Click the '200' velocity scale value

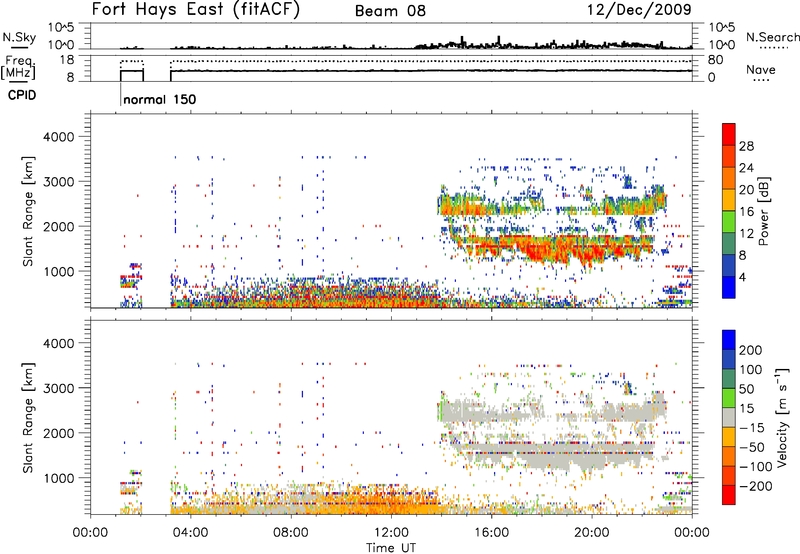coord(751,350)
